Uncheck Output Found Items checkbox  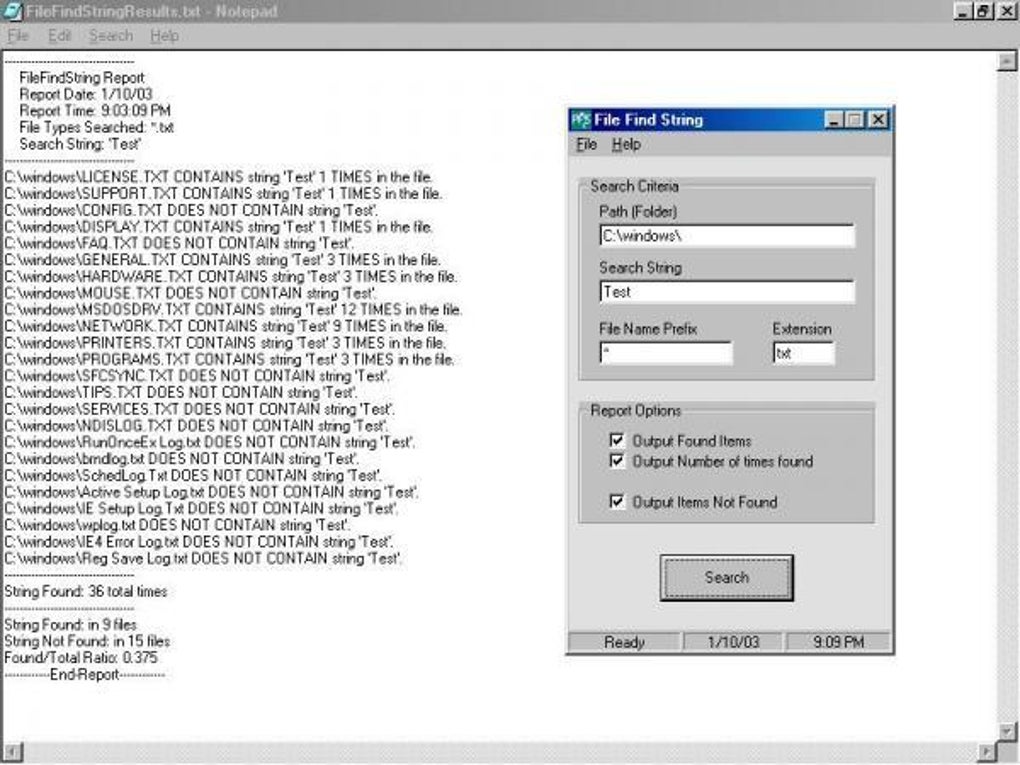(x=617, y=440)
